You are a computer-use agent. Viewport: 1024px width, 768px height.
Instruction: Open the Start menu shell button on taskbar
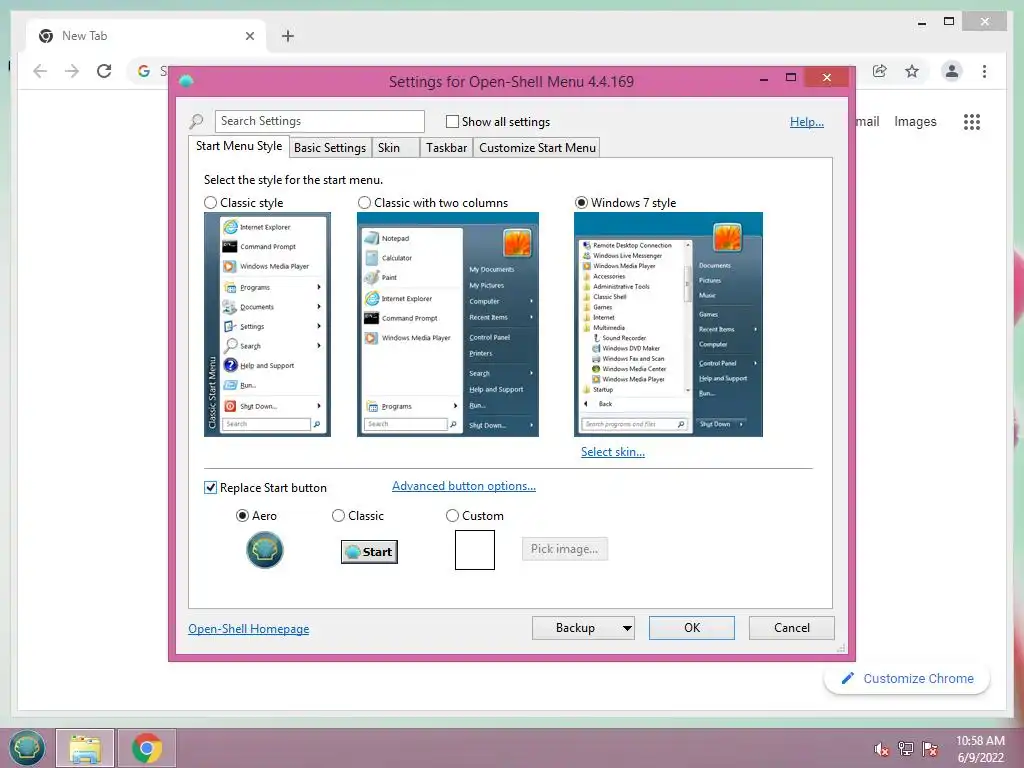(27, 748)
